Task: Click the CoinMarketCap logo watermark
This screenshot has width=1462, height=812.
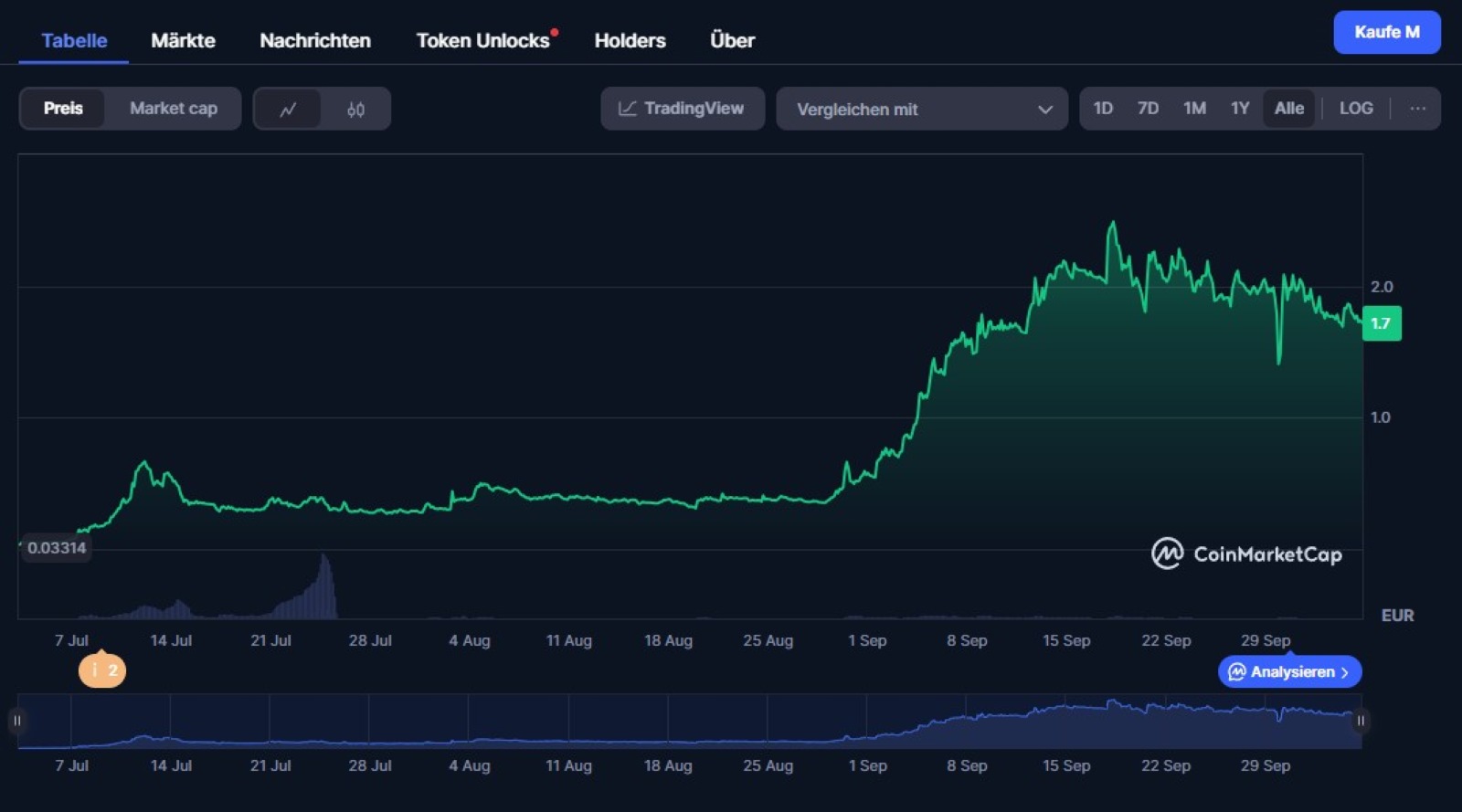Action: (1246, 554)
